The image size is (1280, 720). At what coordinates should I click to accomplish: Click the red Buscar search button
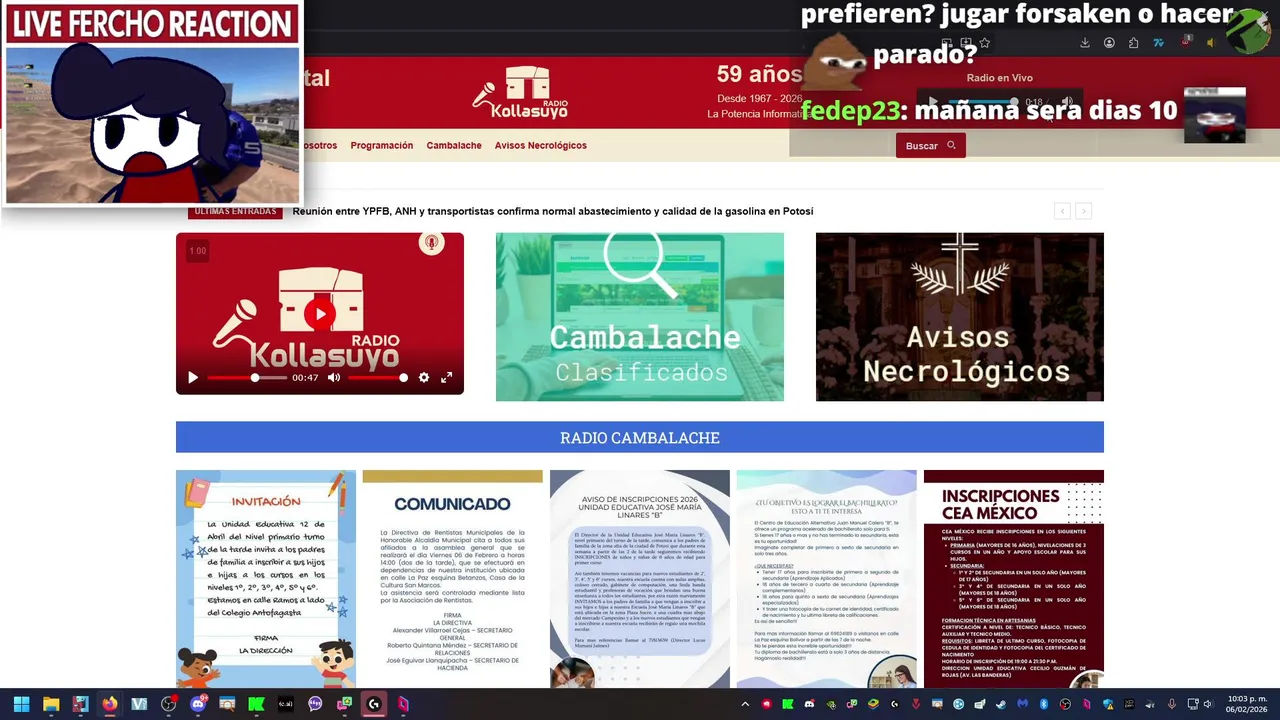point(931,145)
